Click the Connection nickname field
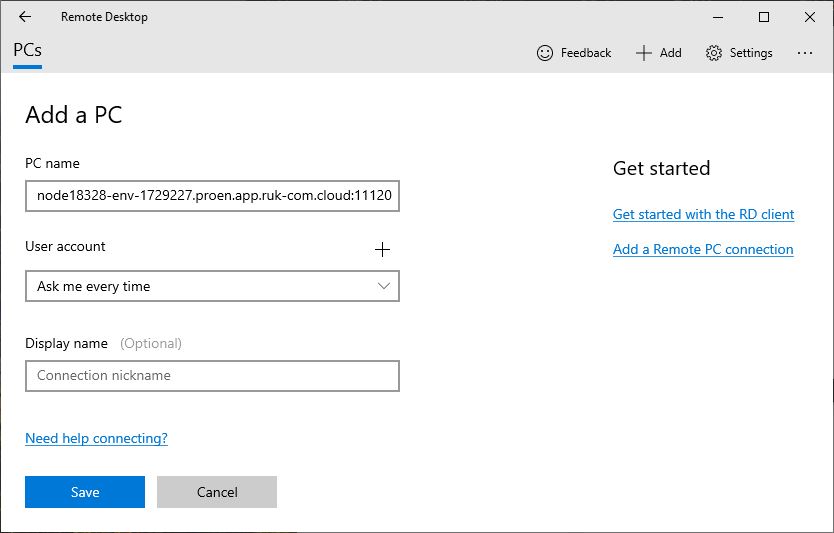 pyautogui.click(x=212, y=376)
